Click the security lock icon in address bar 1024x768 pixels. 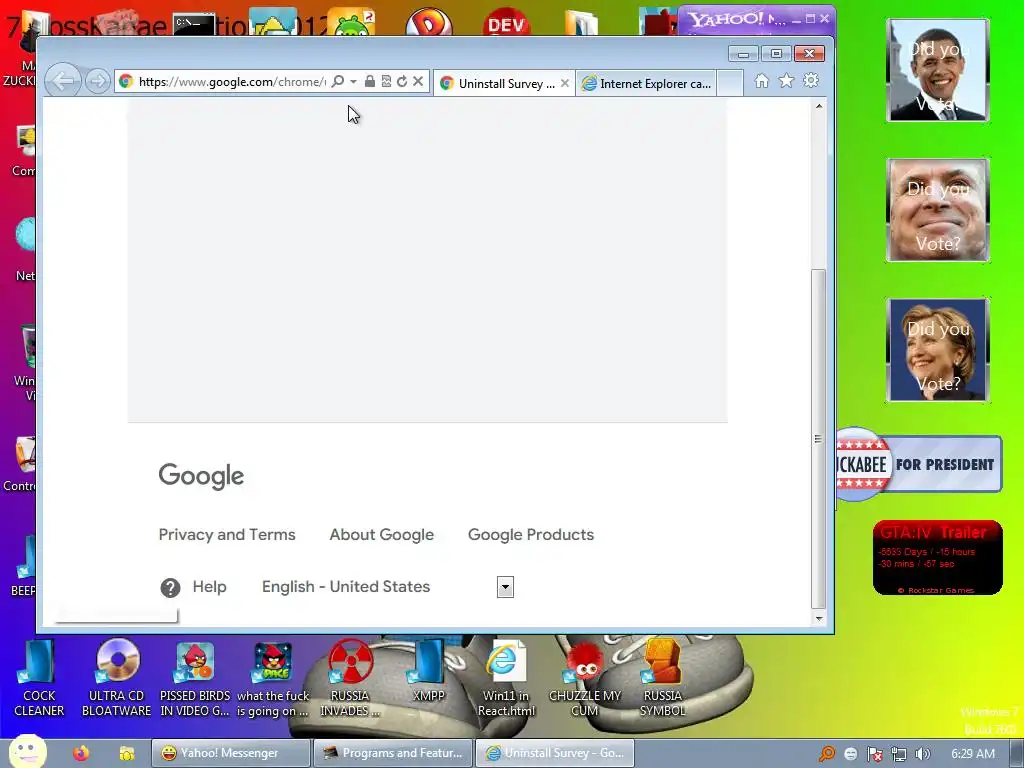370,82
